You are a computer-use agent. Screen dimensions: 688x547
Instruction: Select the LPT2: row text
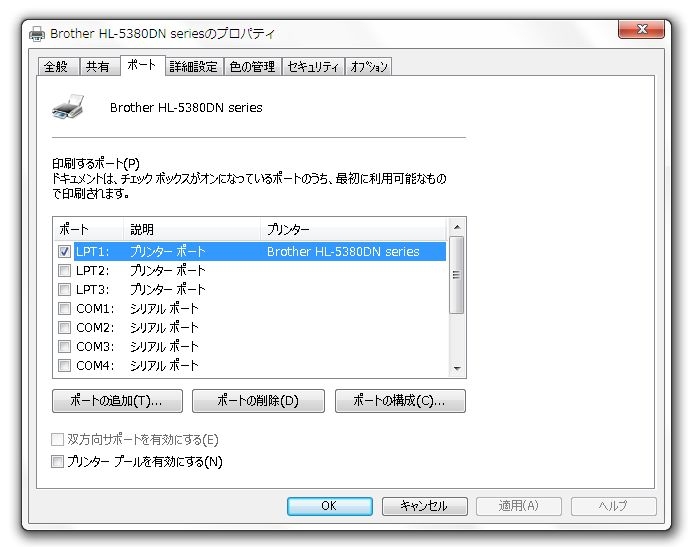click(x=93, y=270)
